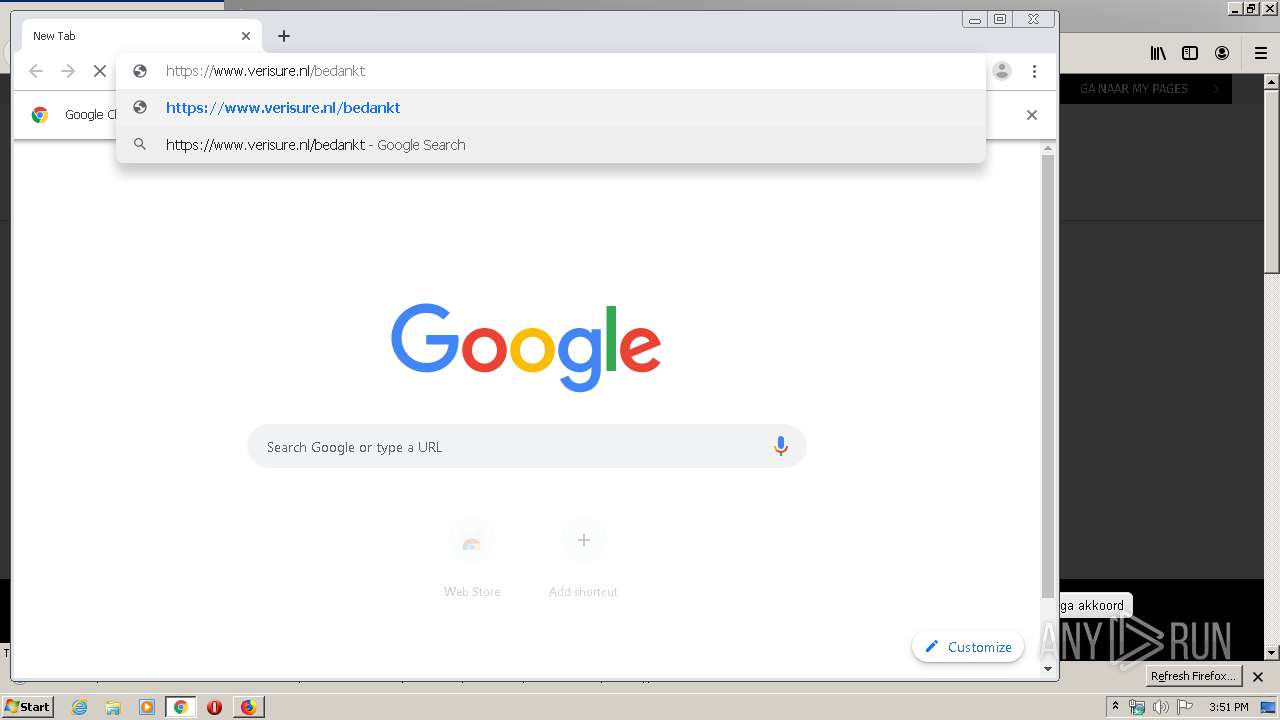
Task: Select the New Tab tab
Action: click(x=141, y=36)
